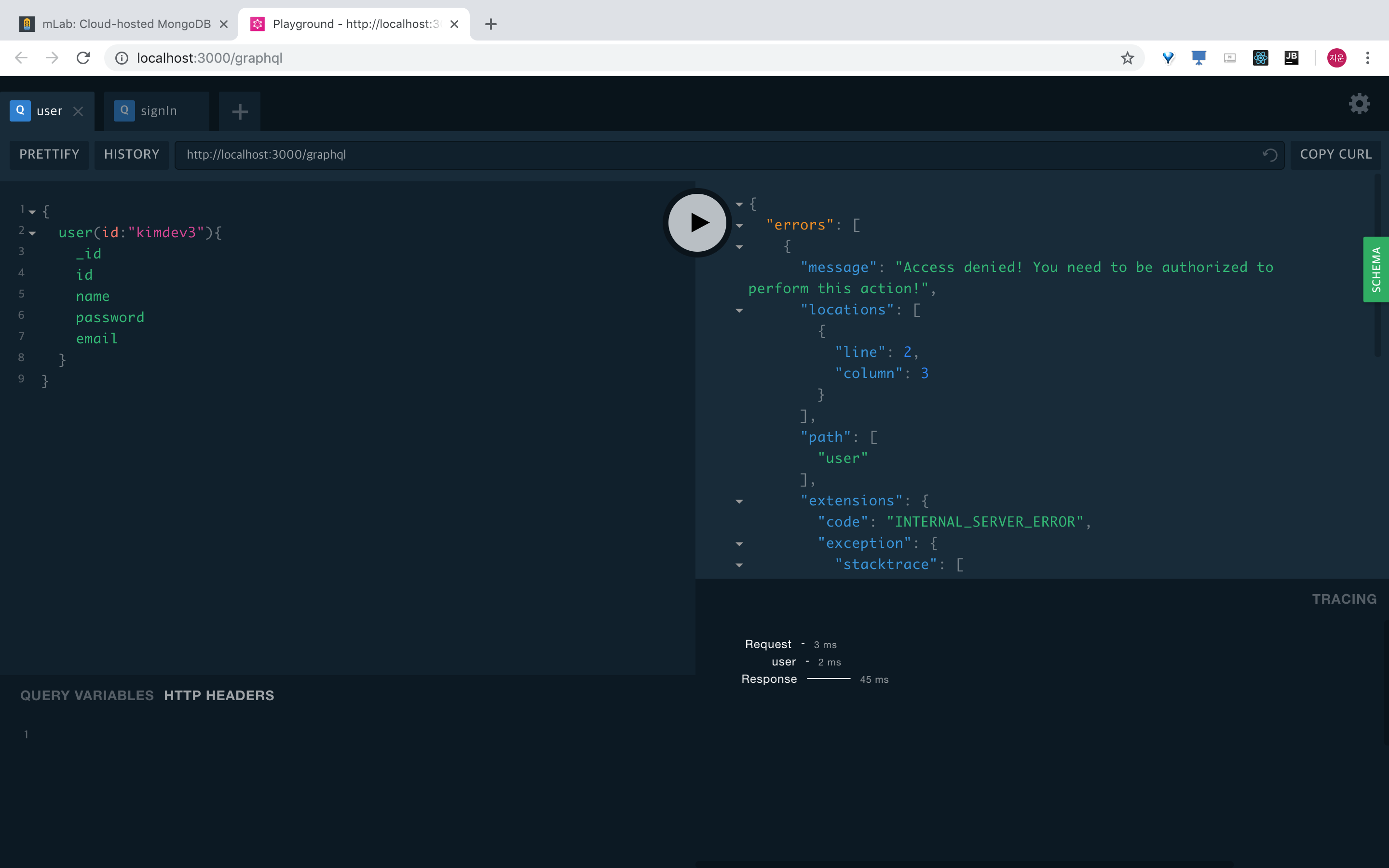
Task: Close the mLab browser tab
Action: pyautogui.click(x=224, y=24)
